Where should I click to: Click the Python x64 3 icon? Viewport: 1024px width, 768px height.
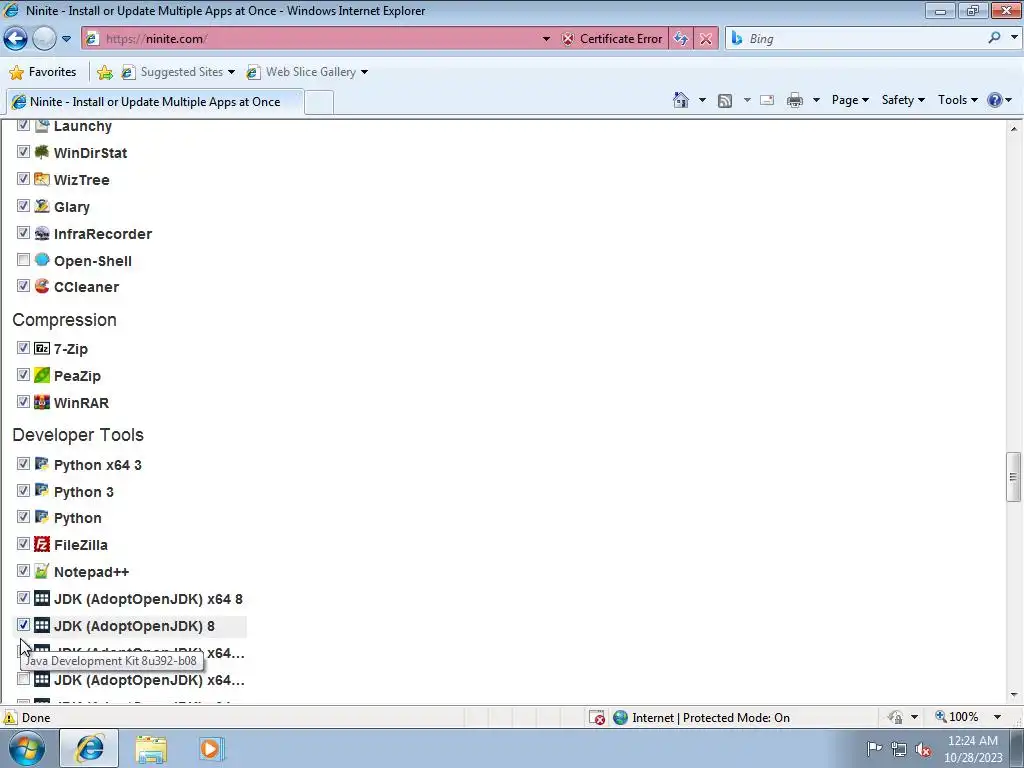42,464
